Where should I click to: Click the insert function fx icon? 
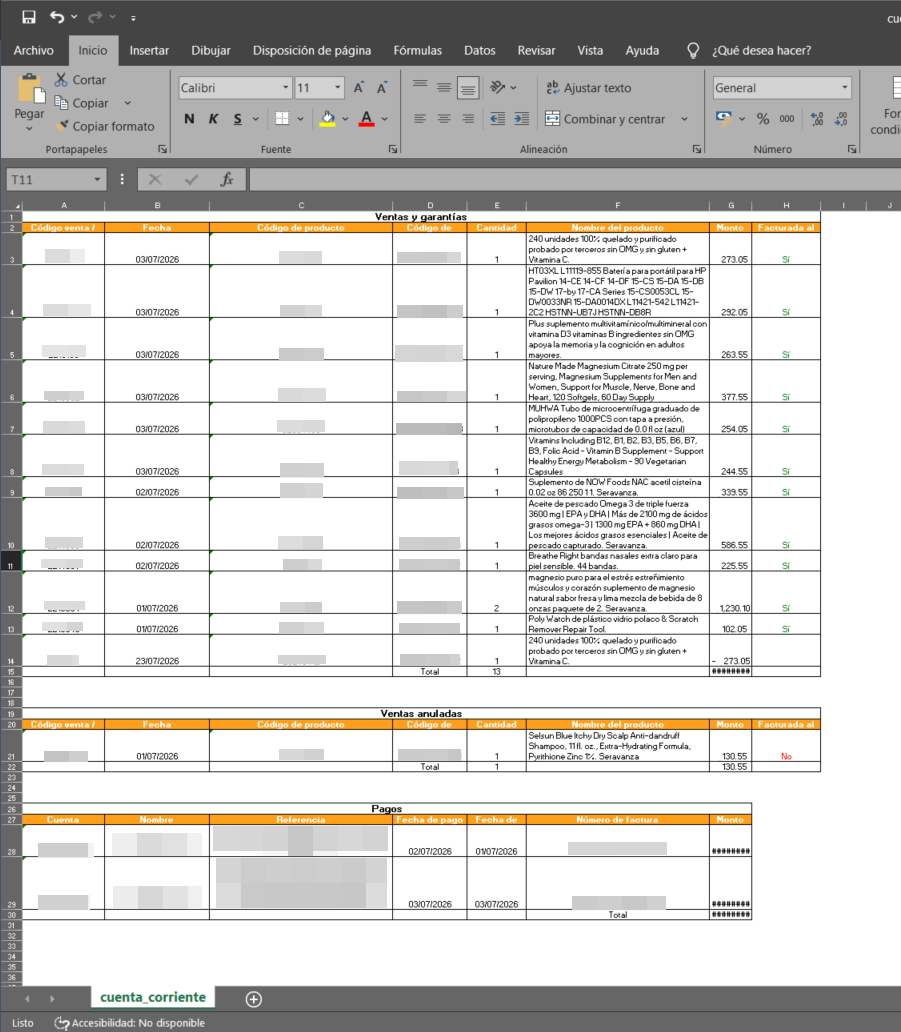coord(226,180)
